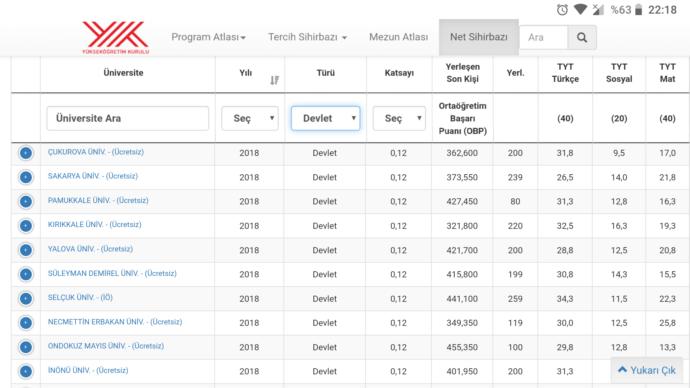The width and height of the screenshot is (690, 388).
Task: Select the 441,100 score cell
Action: (x=462, y=298)
